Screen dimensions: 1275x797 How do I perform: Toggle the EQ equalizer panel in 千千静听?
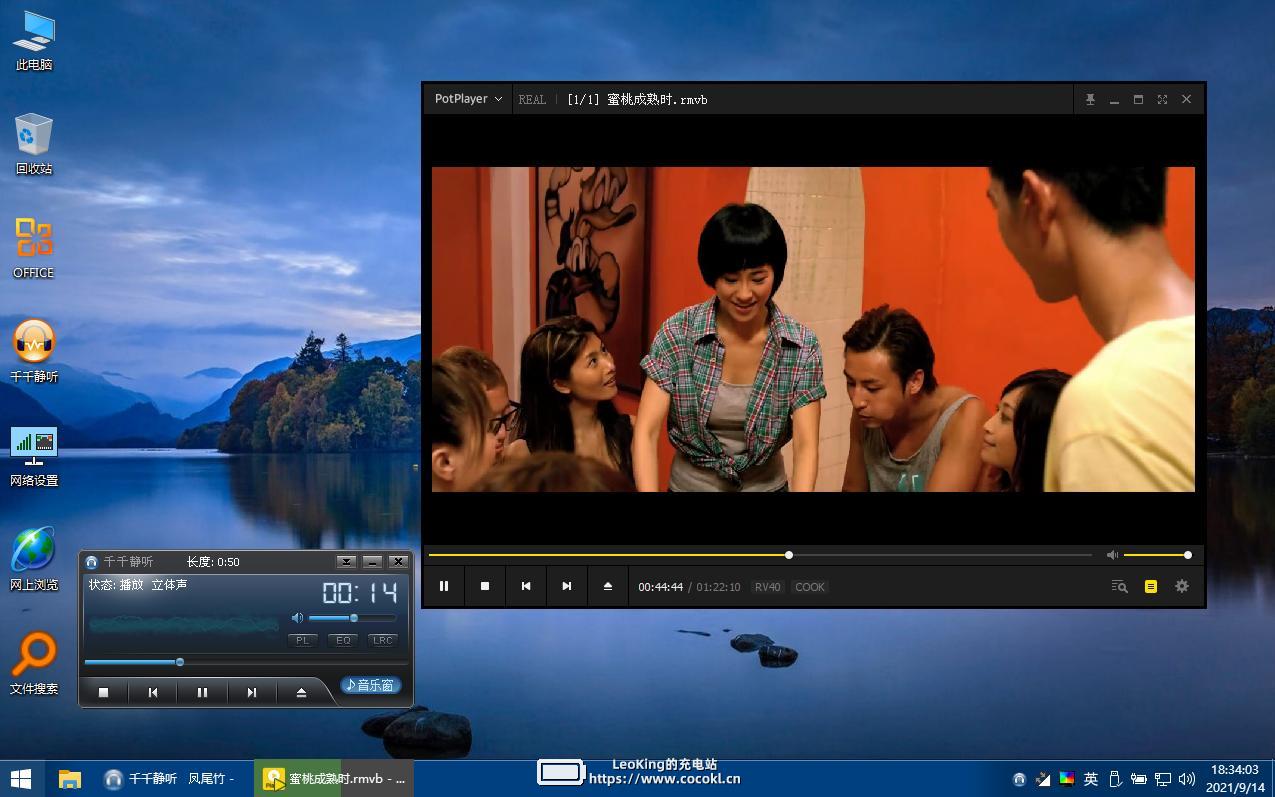click(x=343, y=640)
